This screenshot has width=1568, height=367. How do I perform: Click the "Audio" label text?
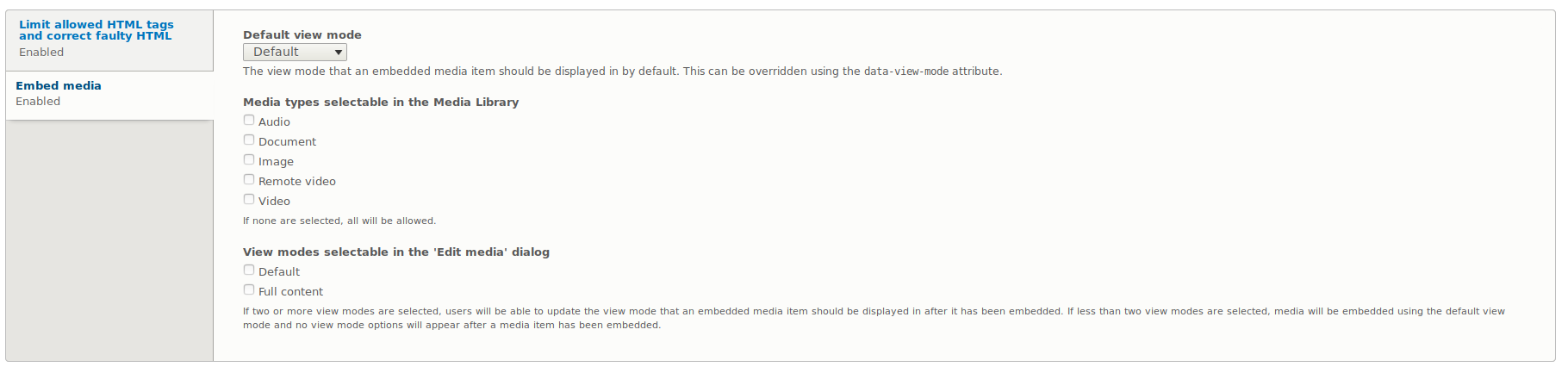[x=274, y=122]
